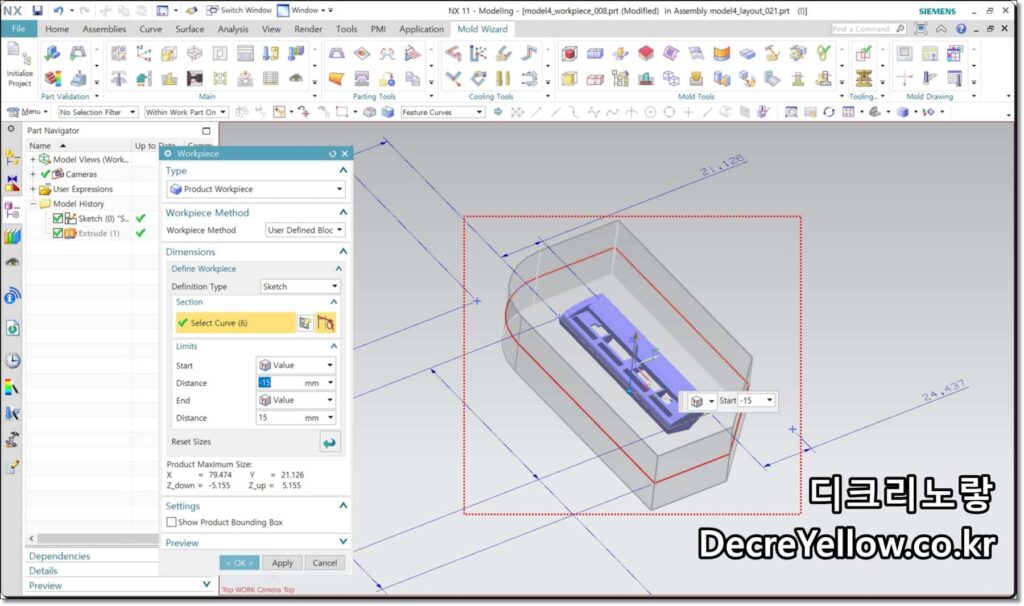Open the Reuse Library books icon in the resource bar
This screenshot has height=606, width=1024.
[x=12, y=237]
